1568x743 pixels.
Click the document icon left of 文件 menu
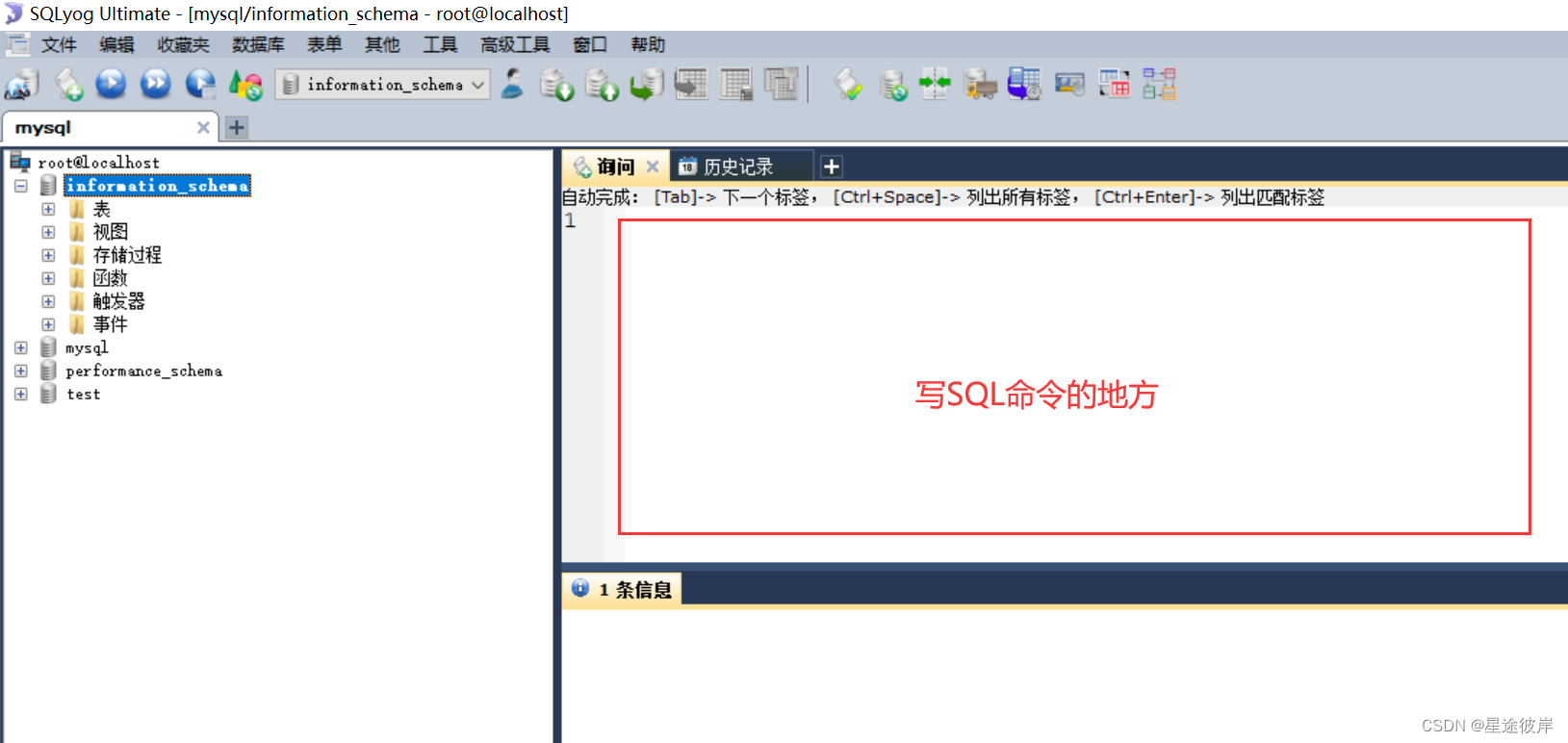point(17,44)
